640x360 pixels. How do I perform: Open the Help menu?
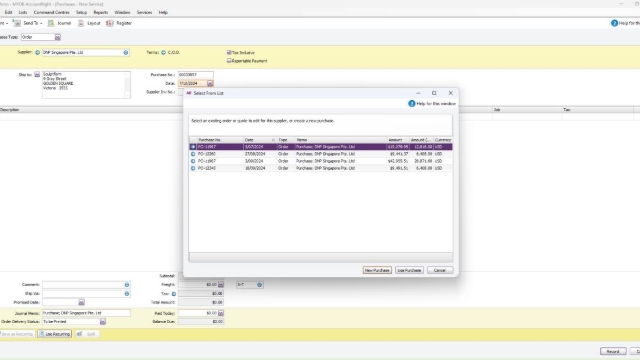pyautogui.click(x=163, y=13)
